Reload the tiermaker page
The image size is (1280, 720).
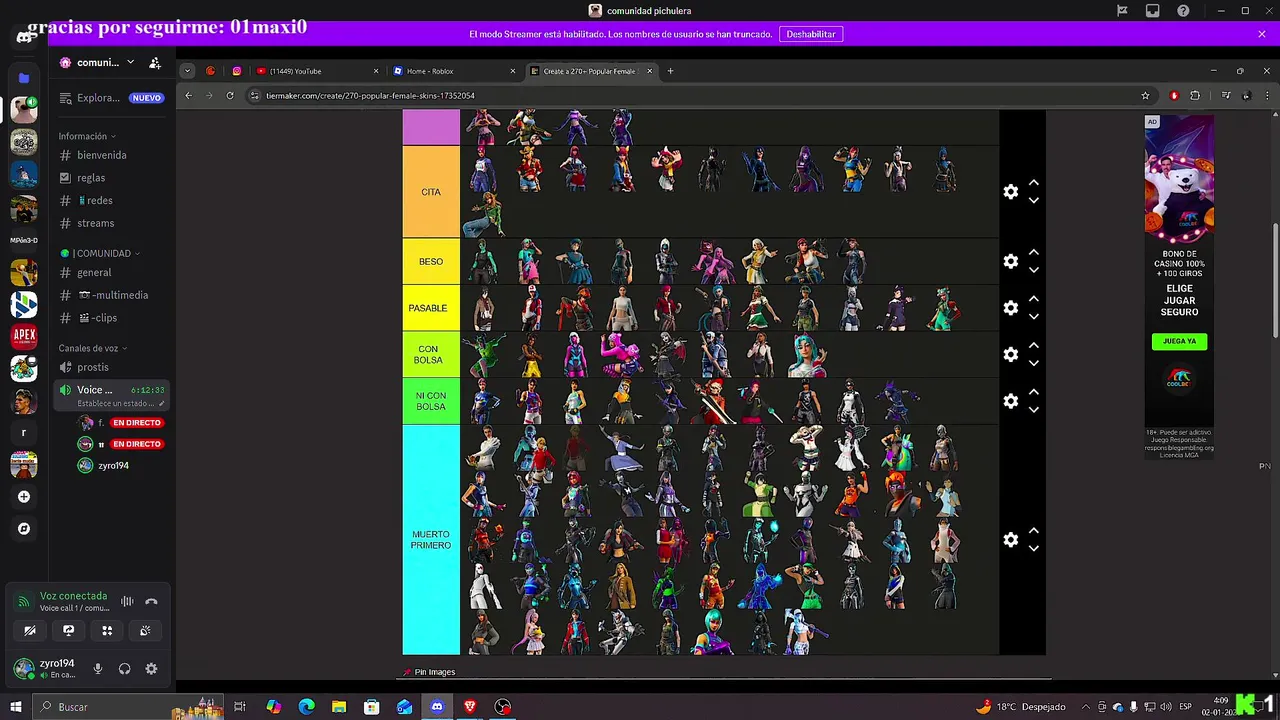pyautogui.click(x=230, y=95)
